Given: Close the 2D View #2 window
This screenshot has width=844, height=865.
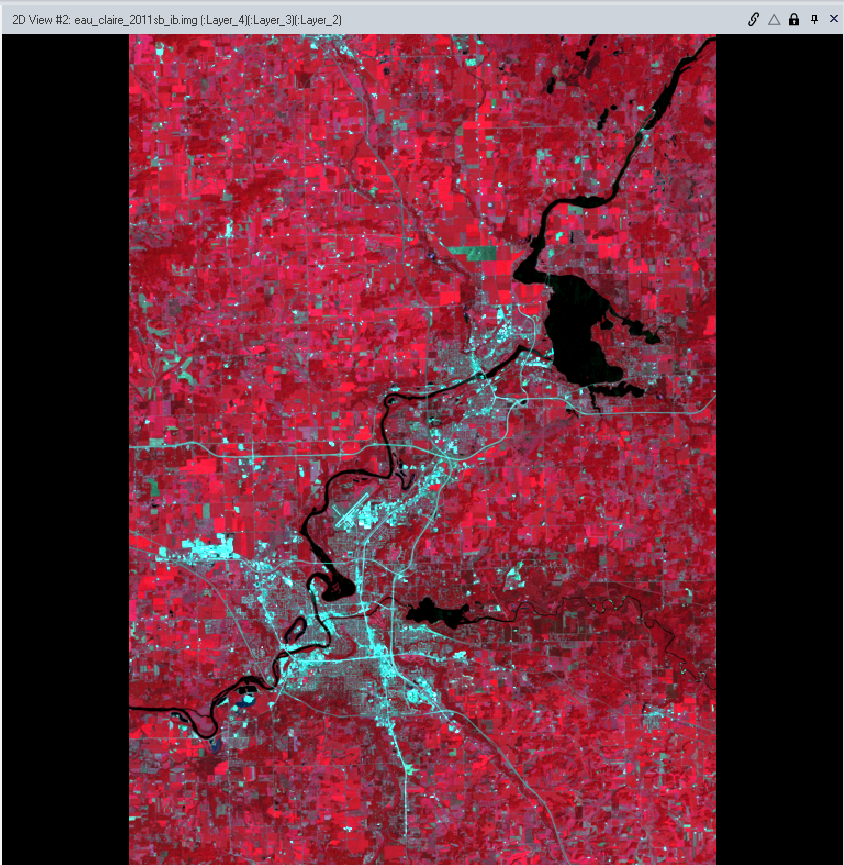Looking at the screenshot, I should coord(834,19).
